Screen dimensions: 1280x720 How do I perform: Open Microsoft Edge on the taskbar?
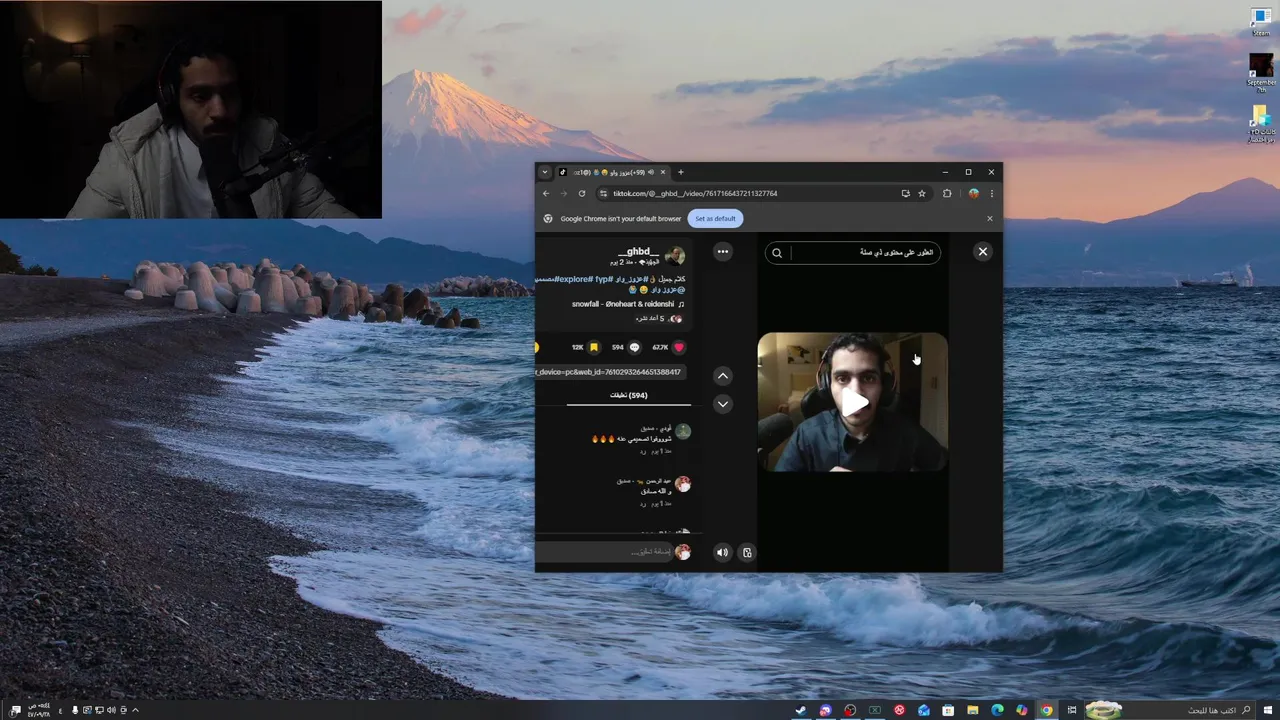click(x=997, y=710)
